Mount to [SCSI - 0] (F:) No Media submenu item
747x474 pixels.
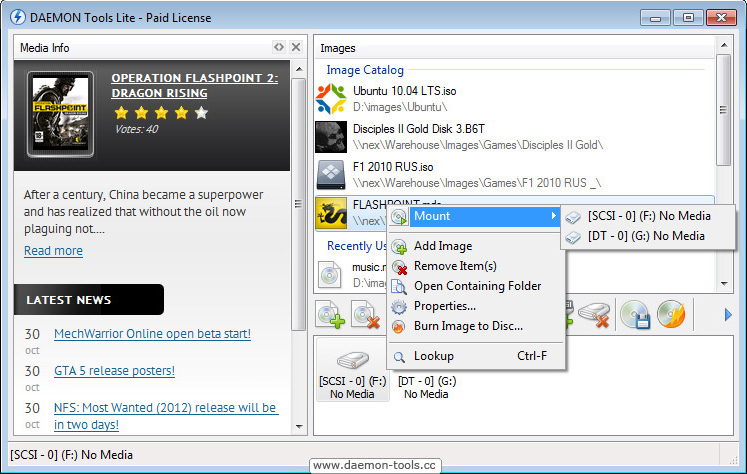point(648,216)
